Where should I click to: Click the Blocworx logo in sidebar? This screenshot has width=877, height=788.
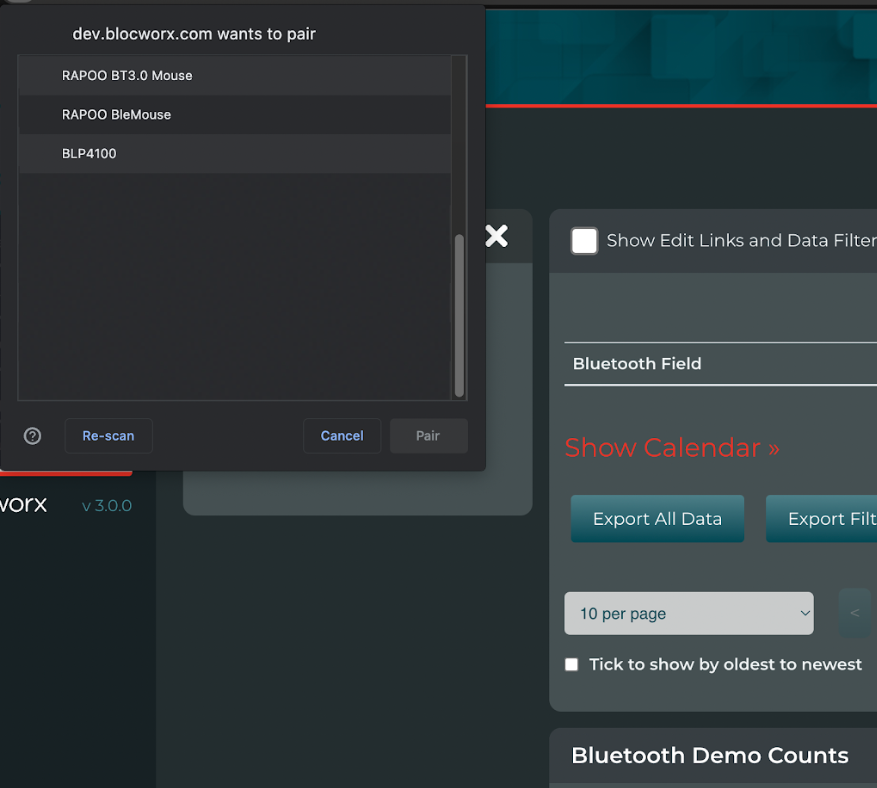coord(23,504)
